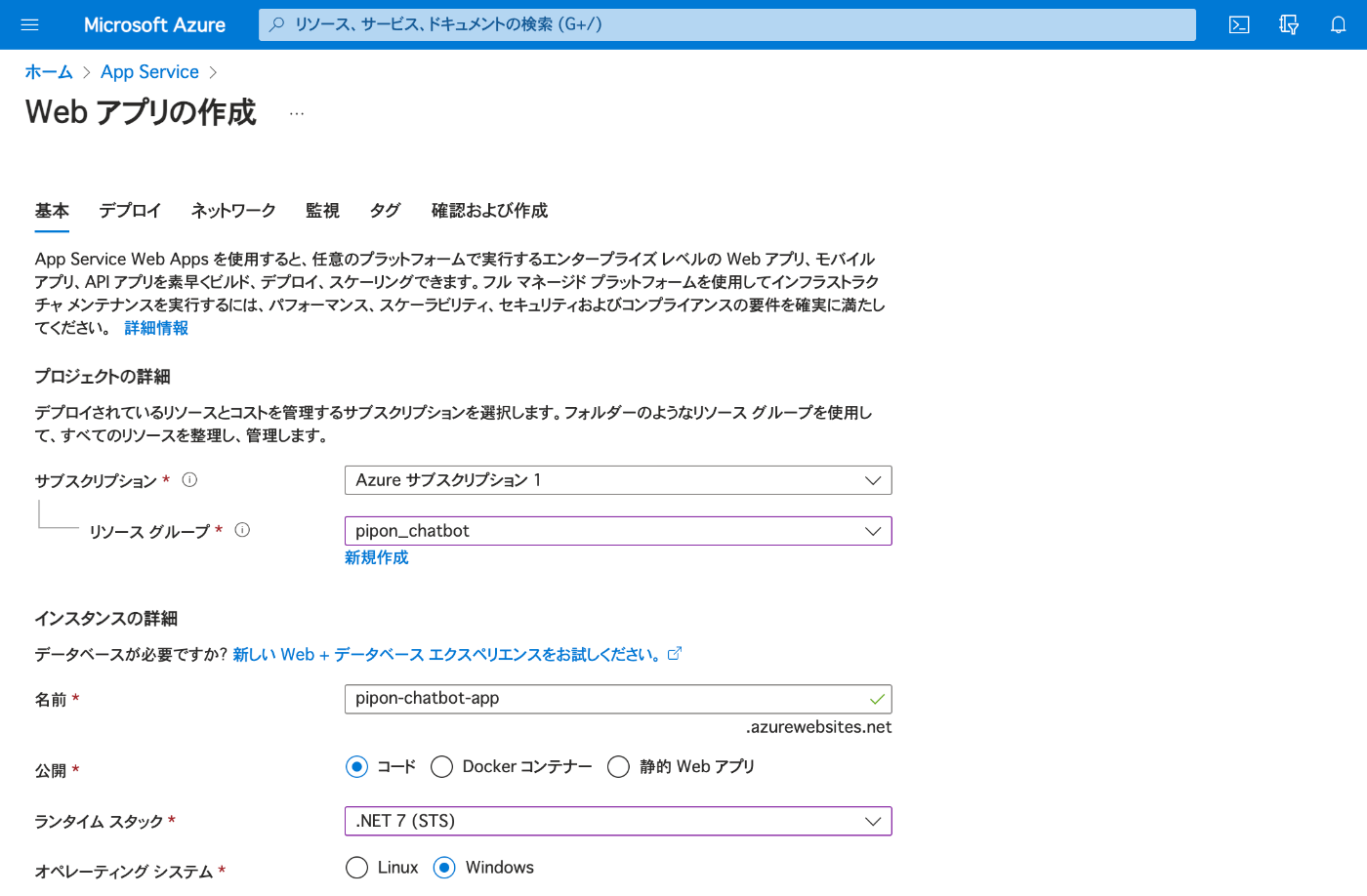Open the 詳細情報 link
This screenshot has height=896, width=1367.
click(156, 328)
